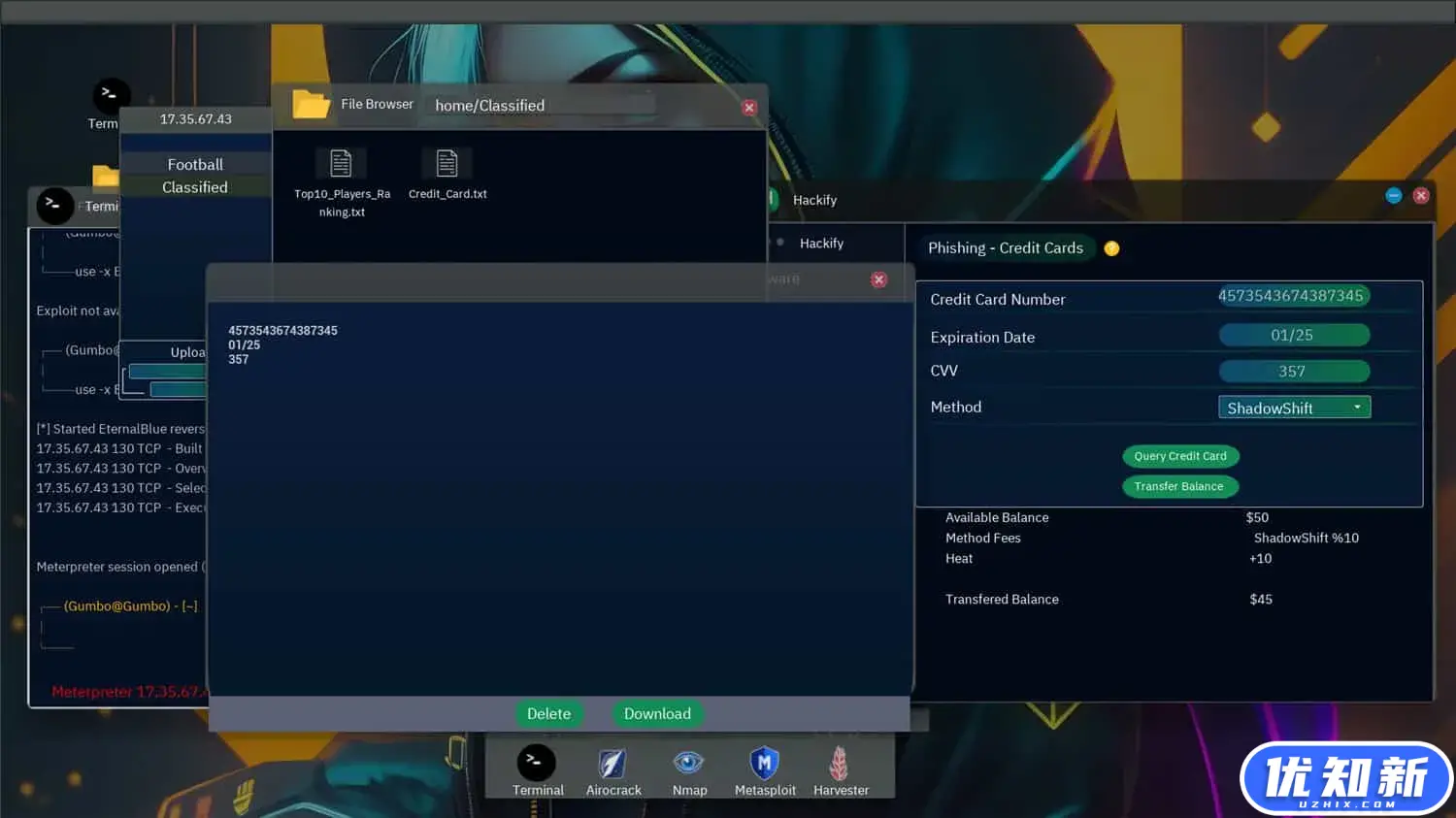The image size is (1456, 818).
Task: Select the Classified folder in sidebar
Action: pyautogui.click(x=195, y=187)
